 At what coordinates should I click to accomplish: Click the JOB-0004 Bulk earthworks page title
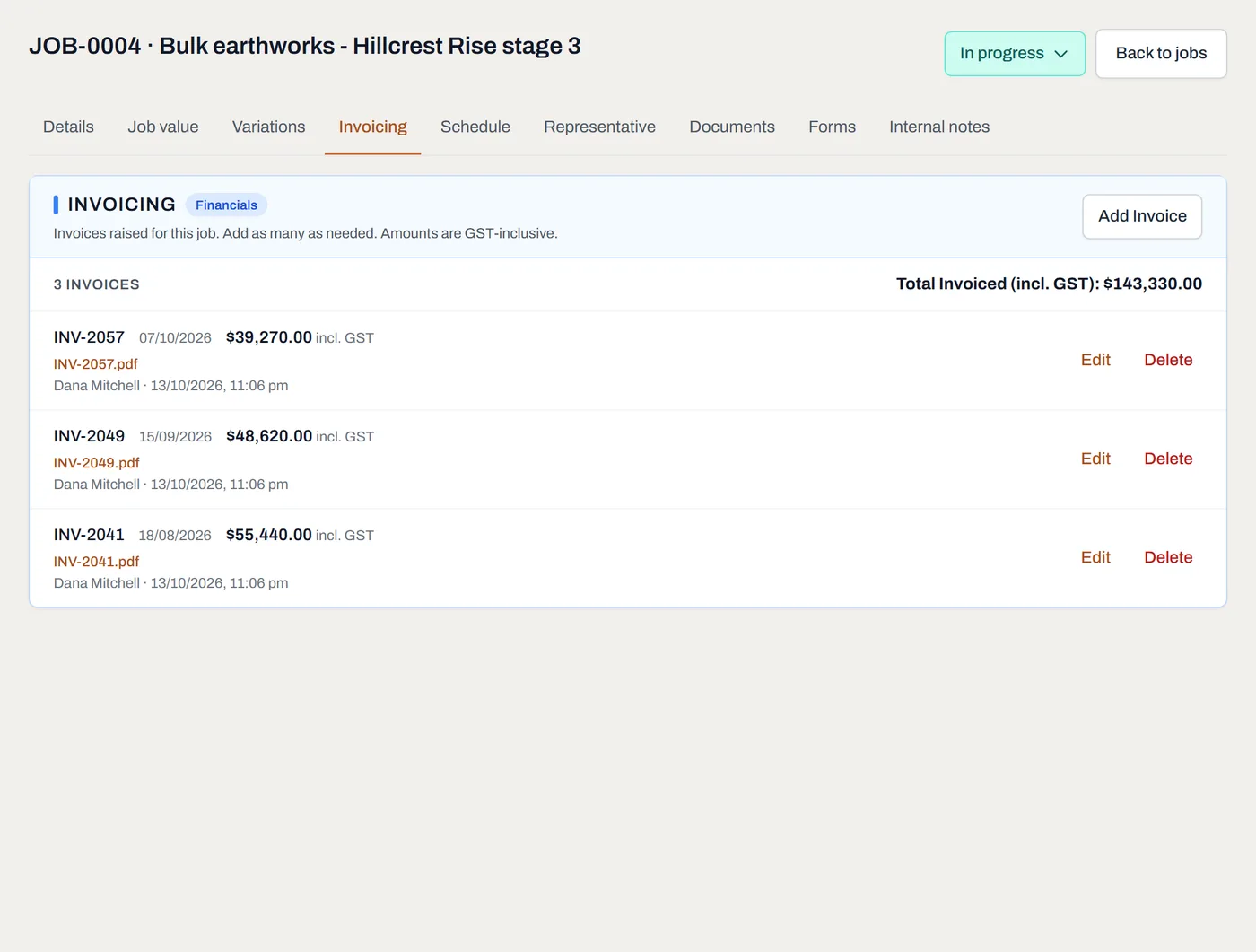tap(305, 46)
